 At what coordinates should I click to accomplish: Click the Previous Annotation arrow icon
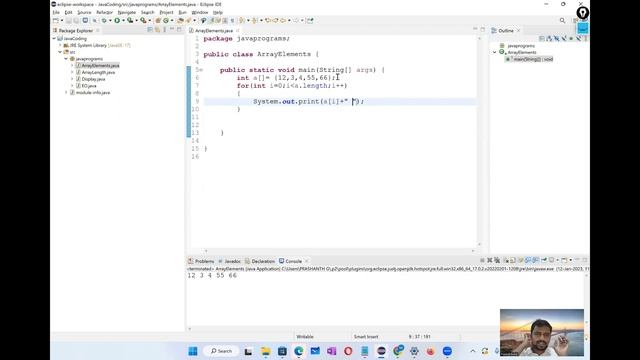click(255, 20)
